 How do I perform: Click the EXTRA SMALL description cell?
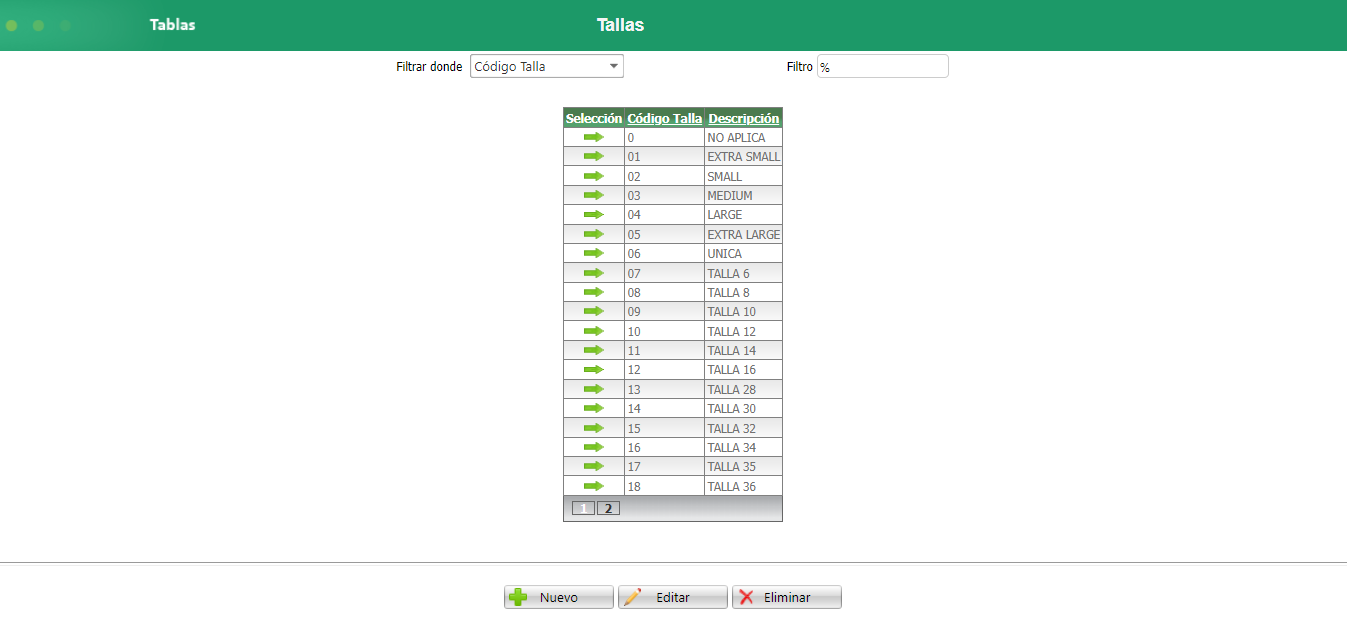(x=743, y=157)
